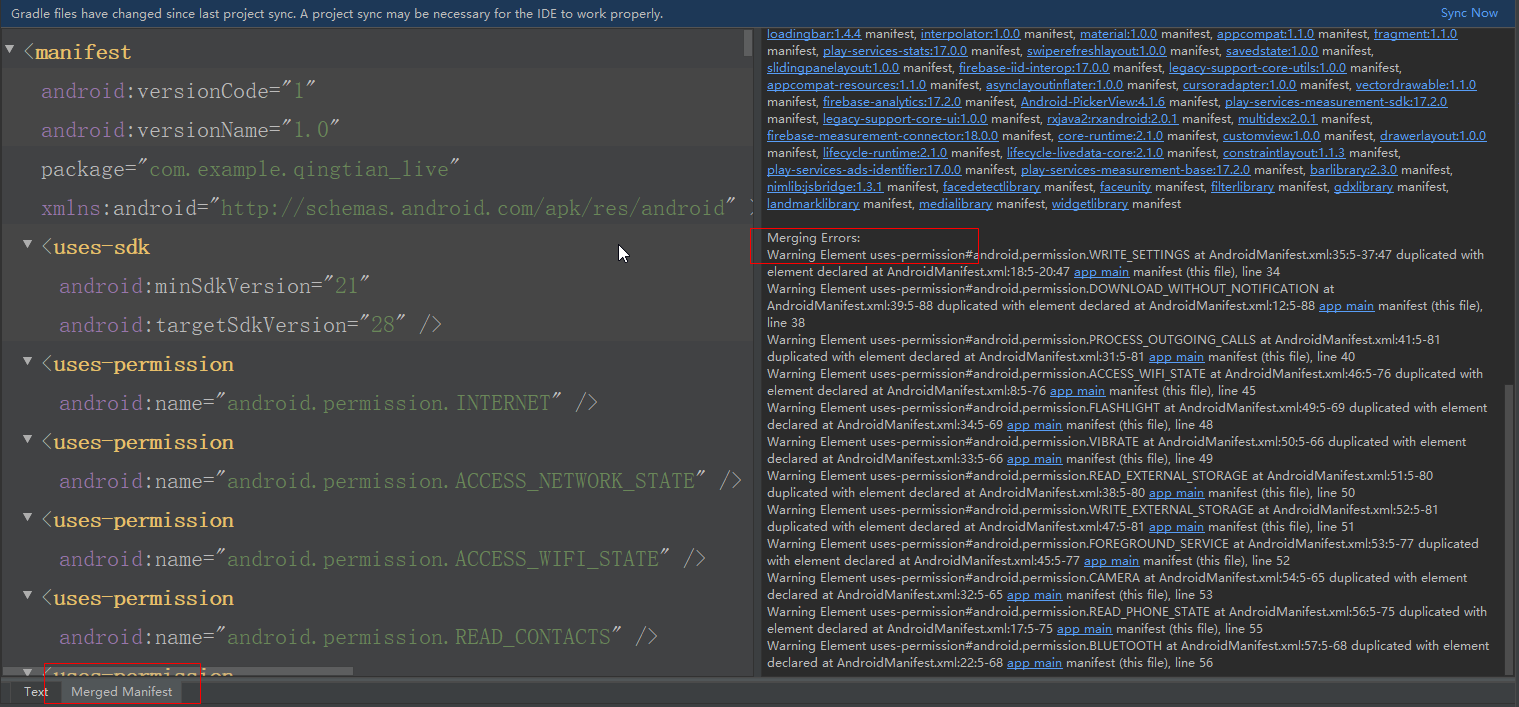Open the firebase-analytics:17.2.0 manifest link
This screenshot has width=1519, height=707.
(x=890, y=101)
